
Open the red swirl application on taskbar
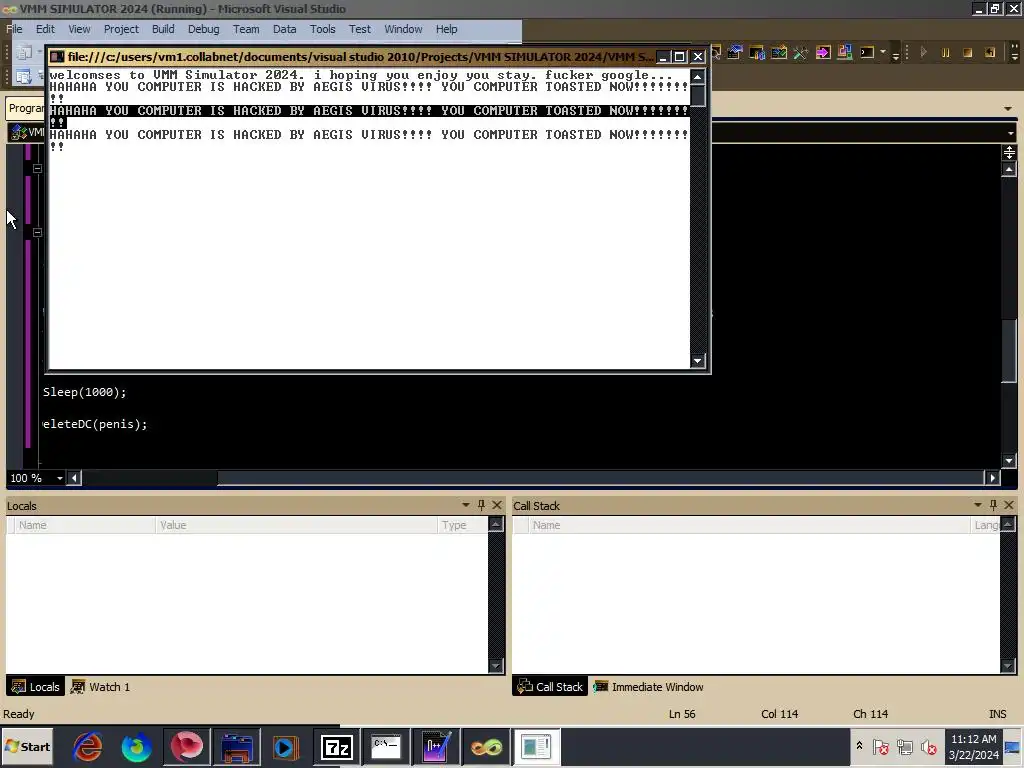point(187,746)
